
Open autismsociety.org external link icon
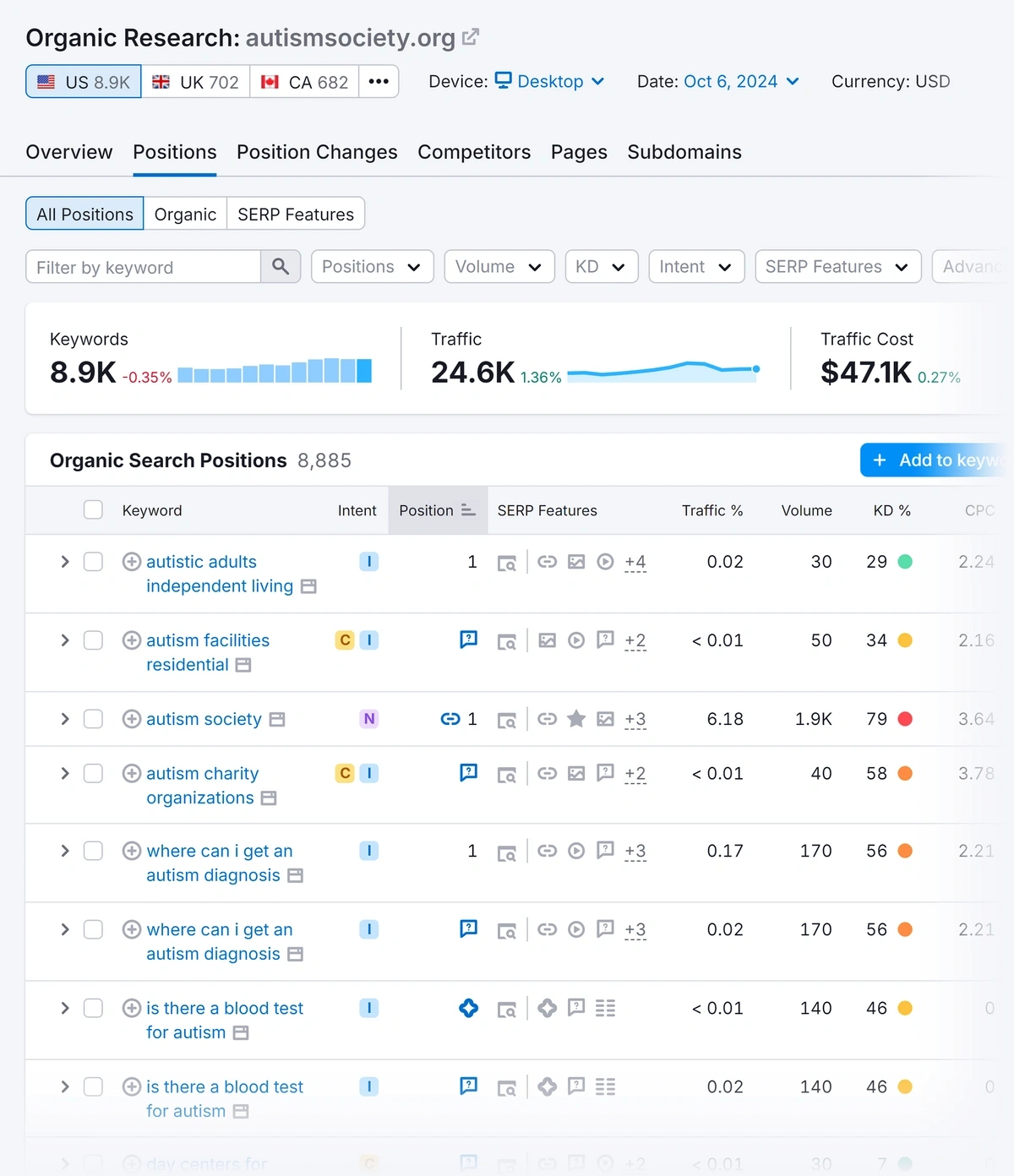471,37
